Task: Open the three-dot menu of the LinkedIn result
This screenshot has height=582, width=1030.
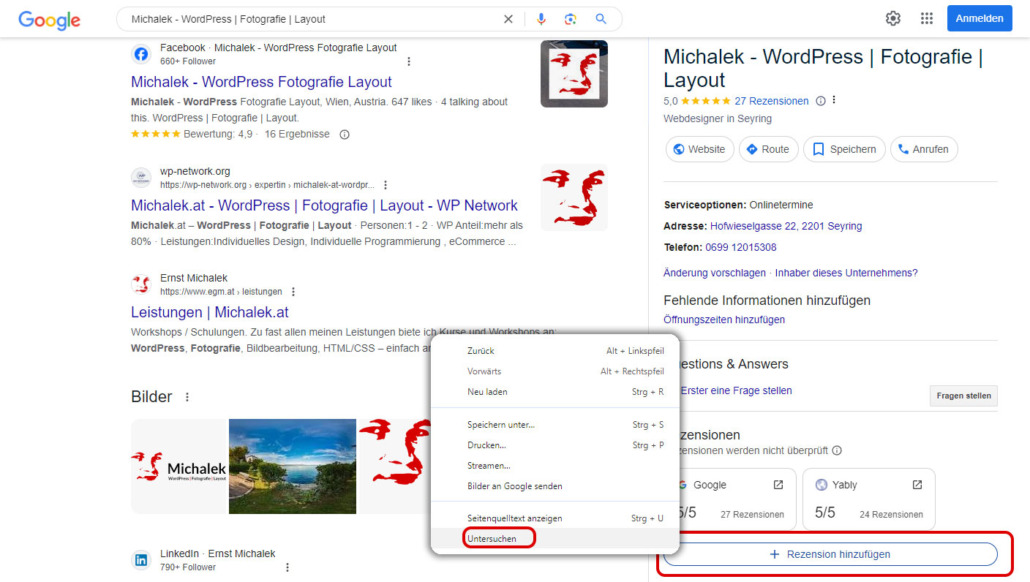Action: click(x=287, y=567)
